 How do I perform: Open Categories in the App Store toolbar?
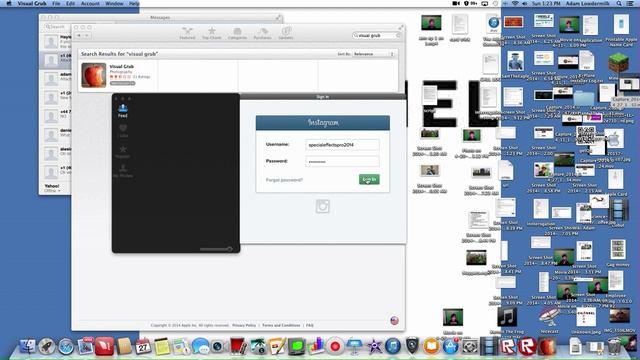[x=237, y=33]
